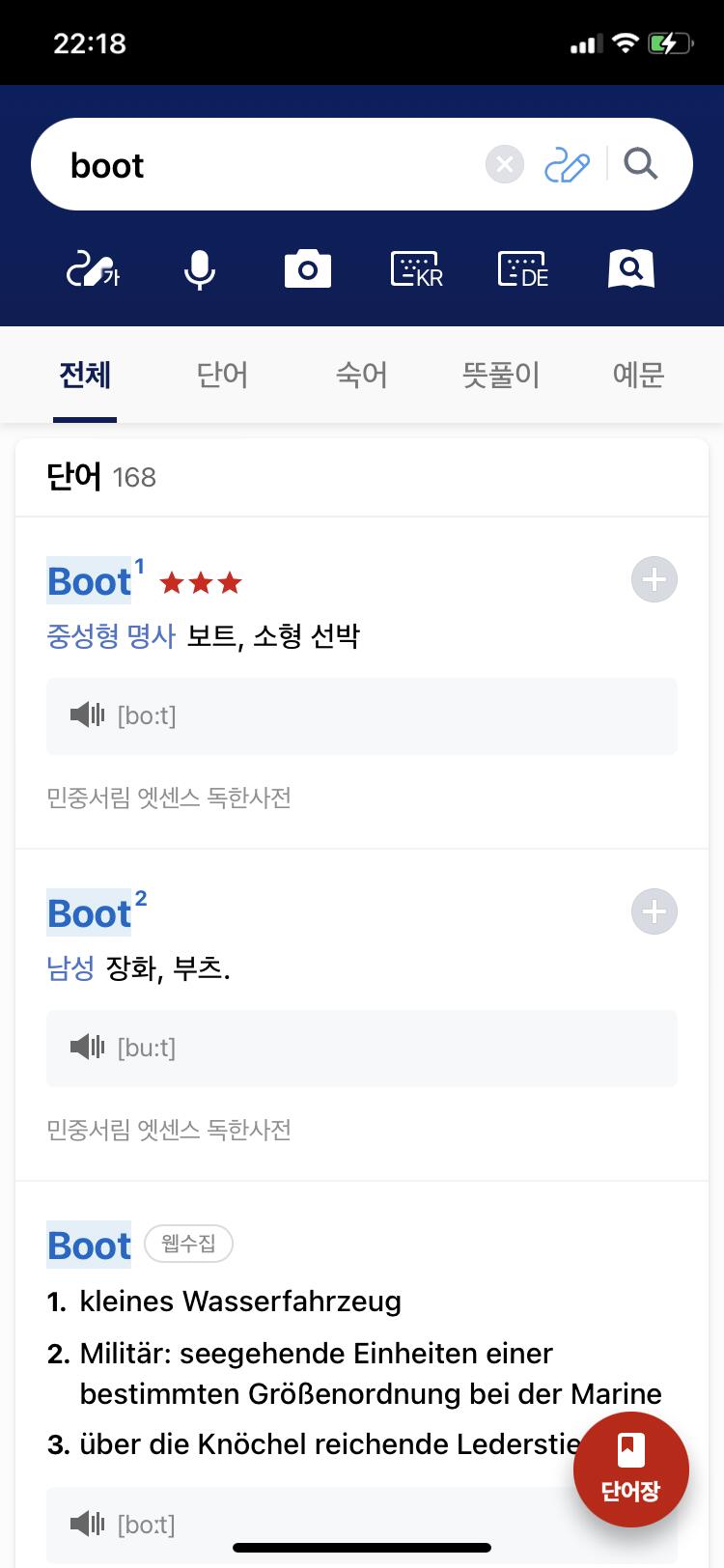Select the 전체 tab
The height and width of the screenshot is (1568, 724).
click(x=85, y=375)
